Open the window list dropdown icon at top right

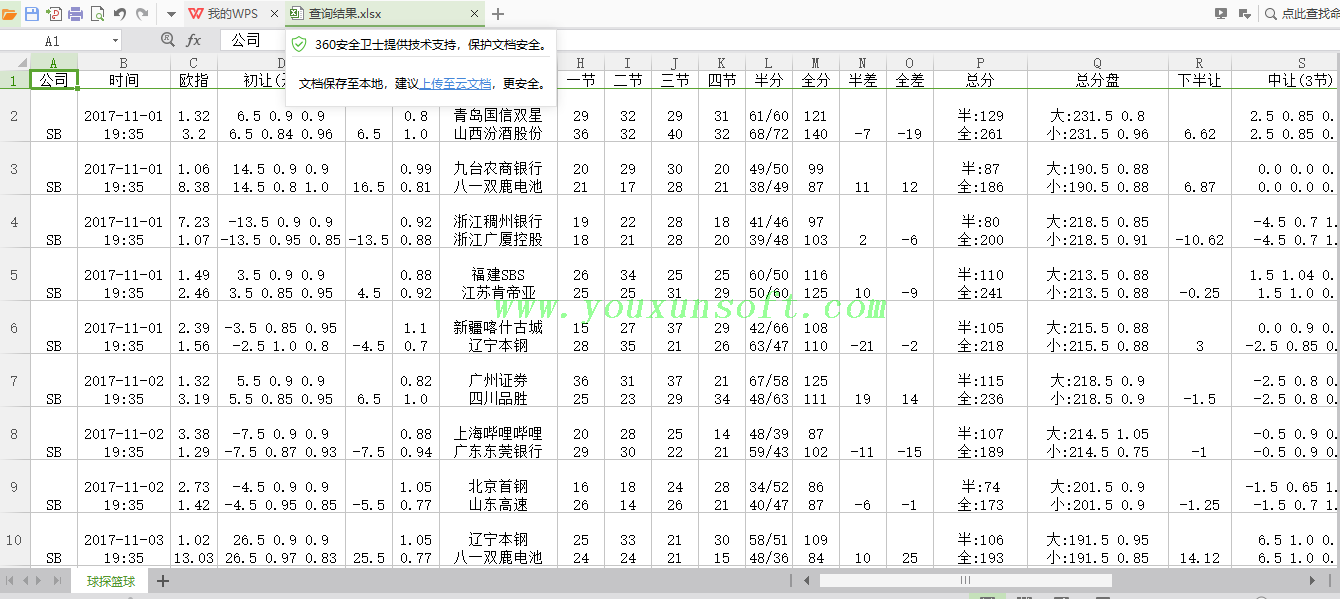(1244, 14)
